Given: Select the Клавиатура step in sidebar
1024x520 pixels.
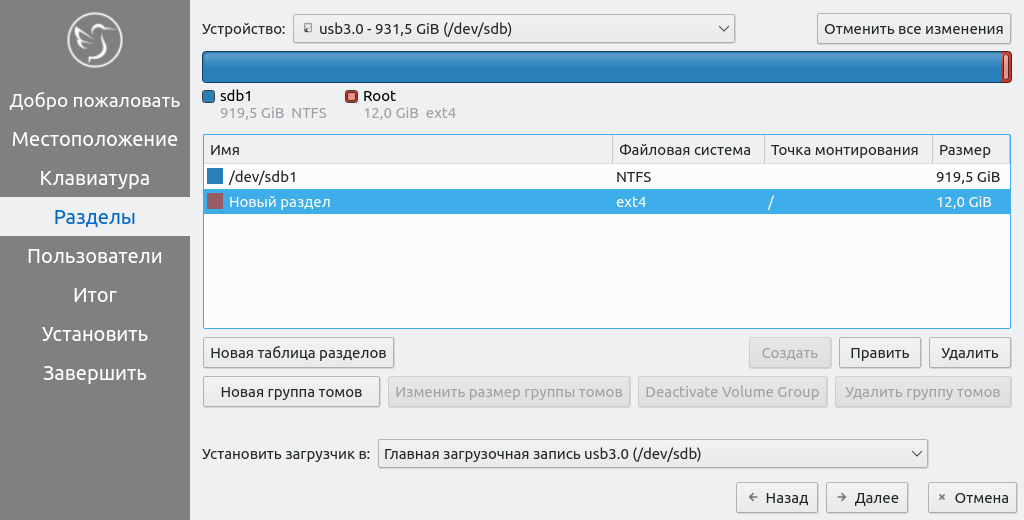Looking at the screenshot, I should [95, 178].
